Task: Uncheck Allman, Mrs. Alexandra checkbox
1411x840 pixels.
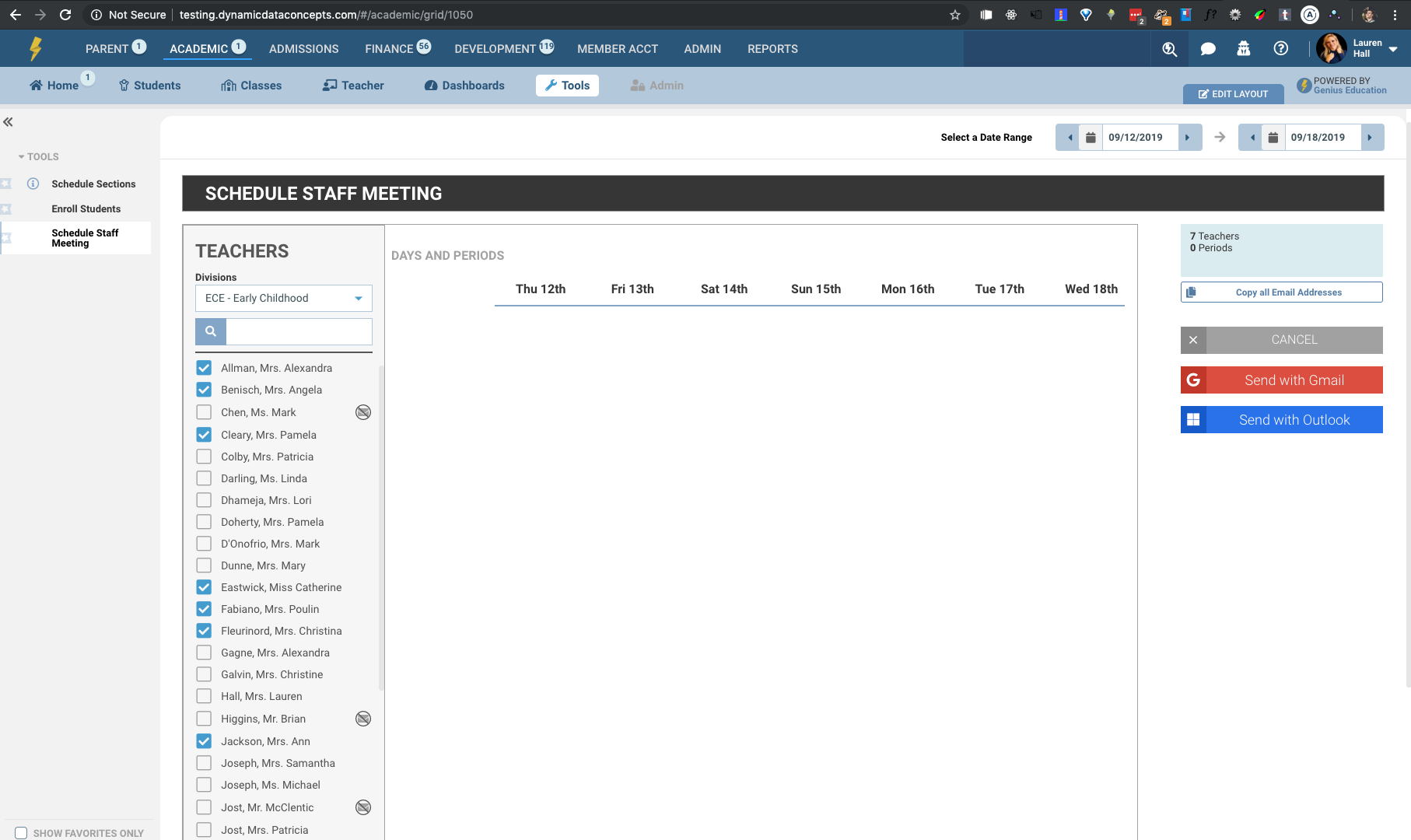Action: tap(204, 368)
